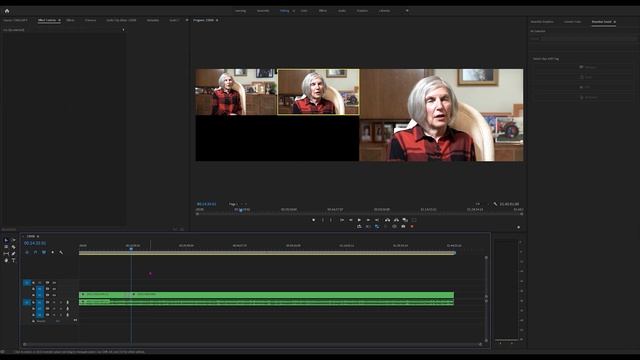Step back one frame in Program monitor
This screenshot has height=360, width=640.
click(351, 220)
